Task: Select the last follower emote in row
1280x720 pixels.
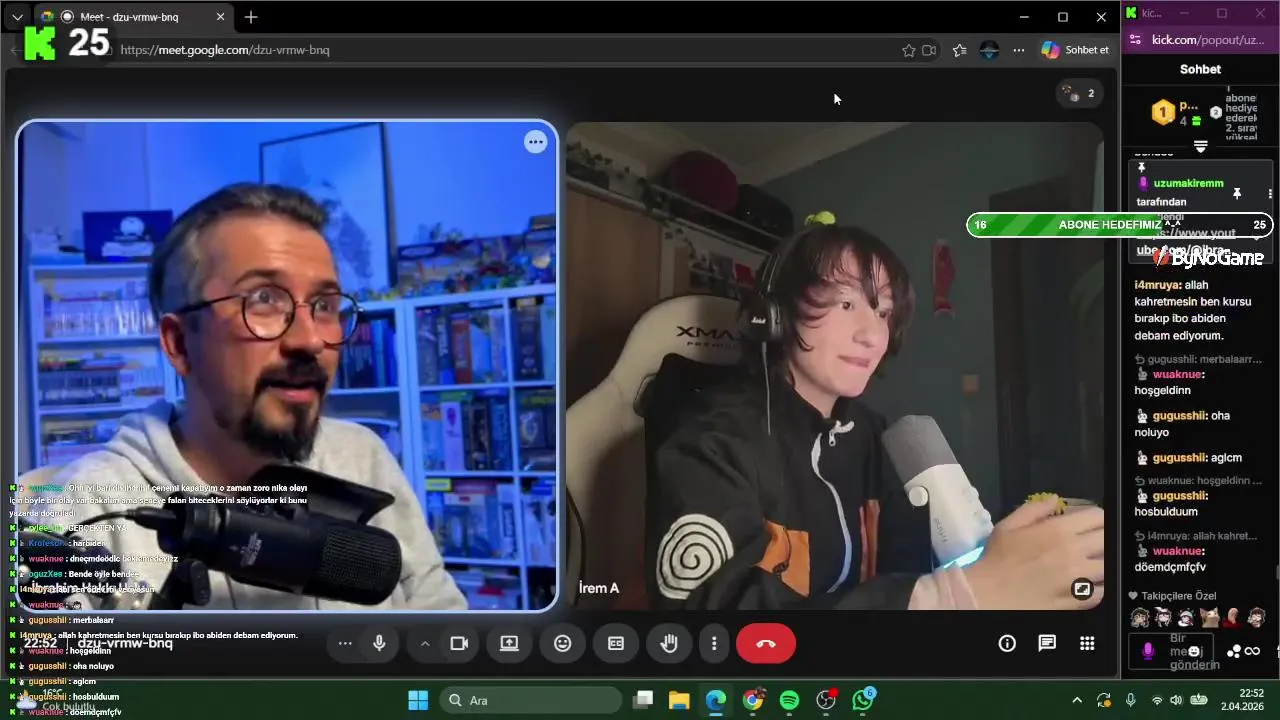Action: (1257, 617)
